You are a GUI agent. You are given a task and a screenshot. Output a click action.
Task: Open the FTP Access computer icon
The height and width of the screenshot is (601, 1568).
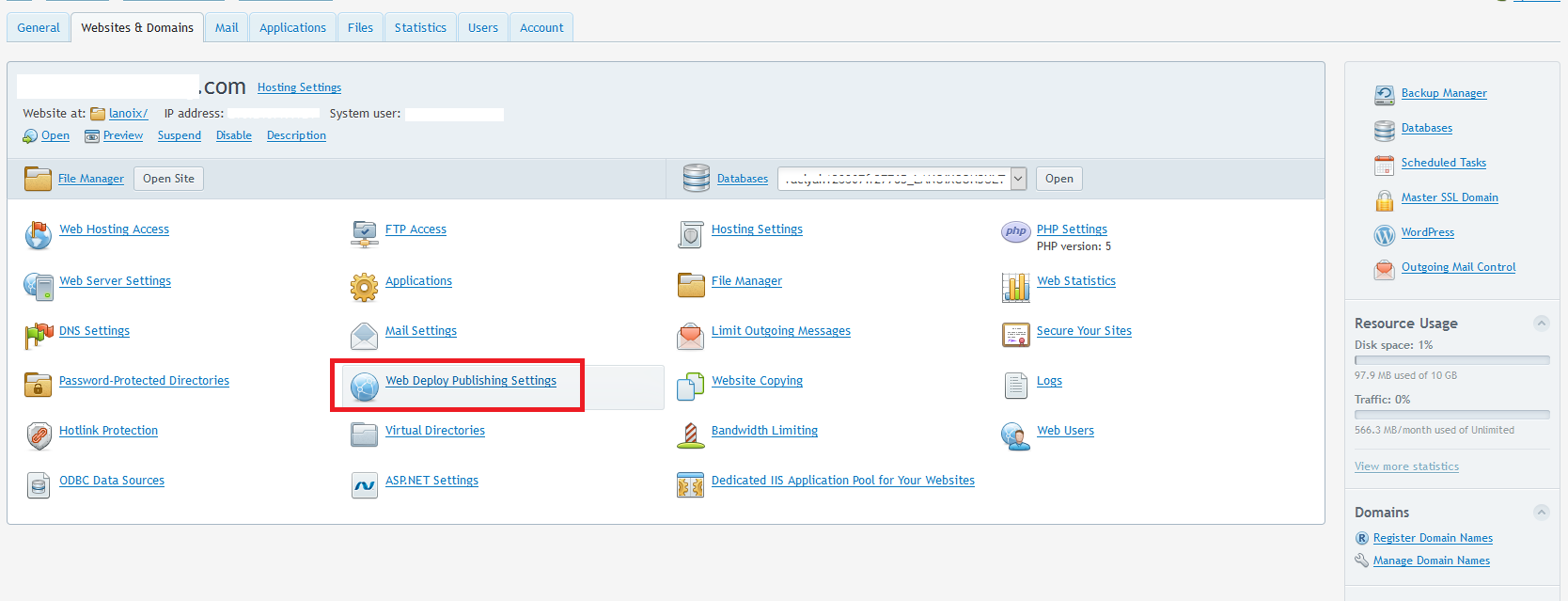pos(364,234)
